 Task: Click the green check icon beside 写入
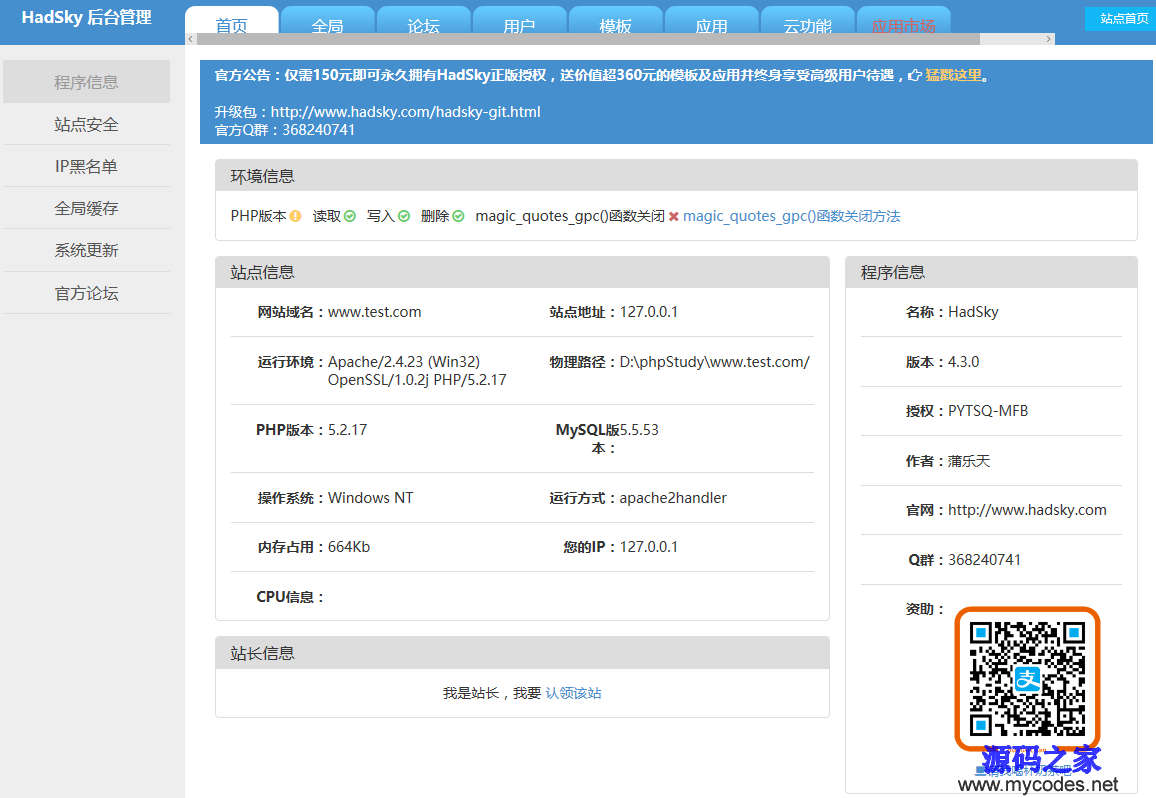click(x=404, y=216)
